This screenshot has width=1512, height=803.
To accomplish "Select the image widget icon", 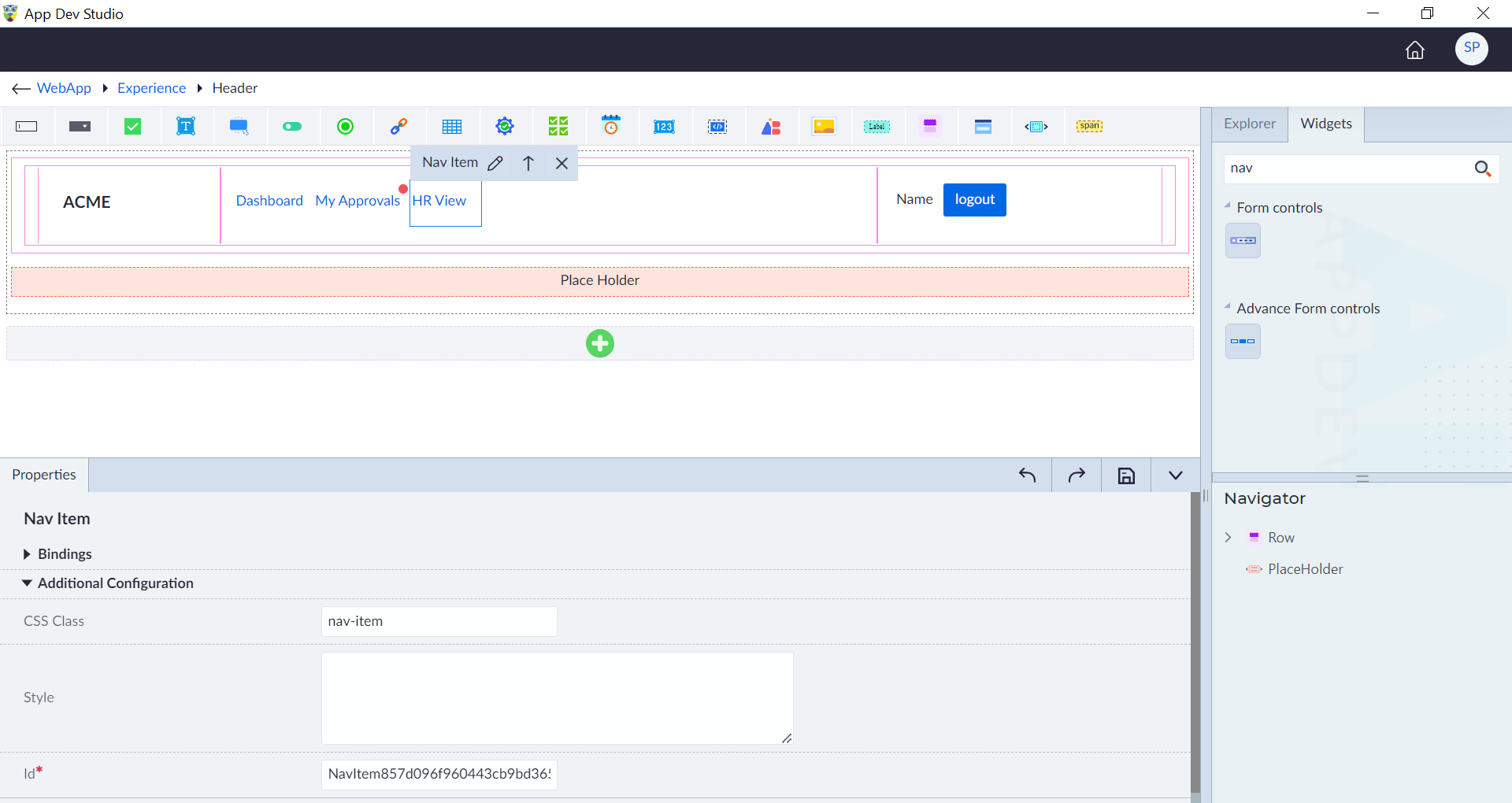I will 824,127.
